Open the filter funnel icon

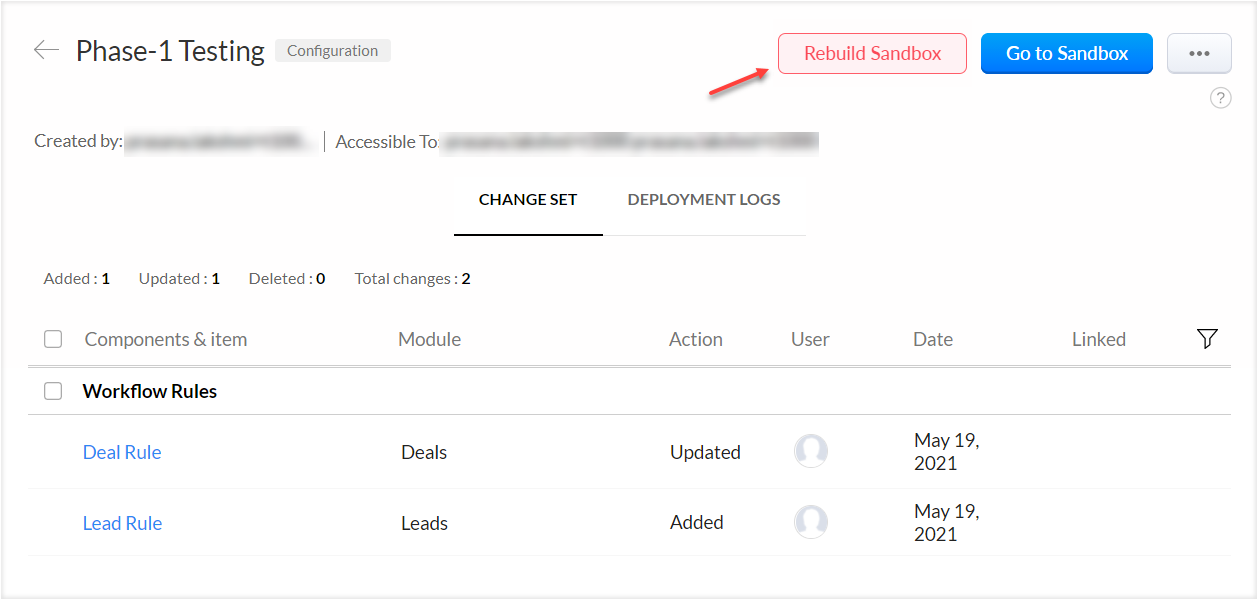tap(1207, 339)
